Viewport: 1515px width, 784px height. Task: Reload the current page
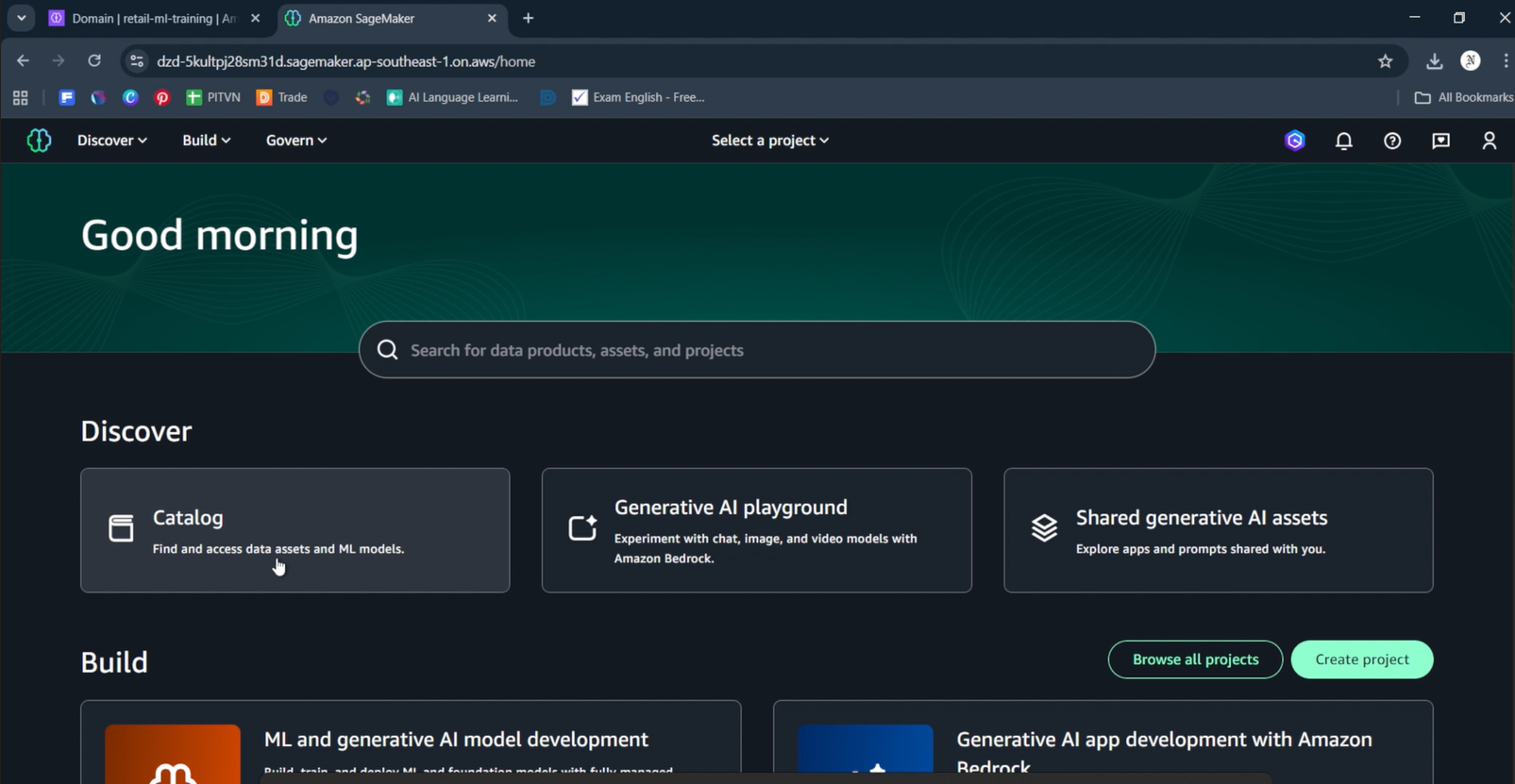point(94,61)
